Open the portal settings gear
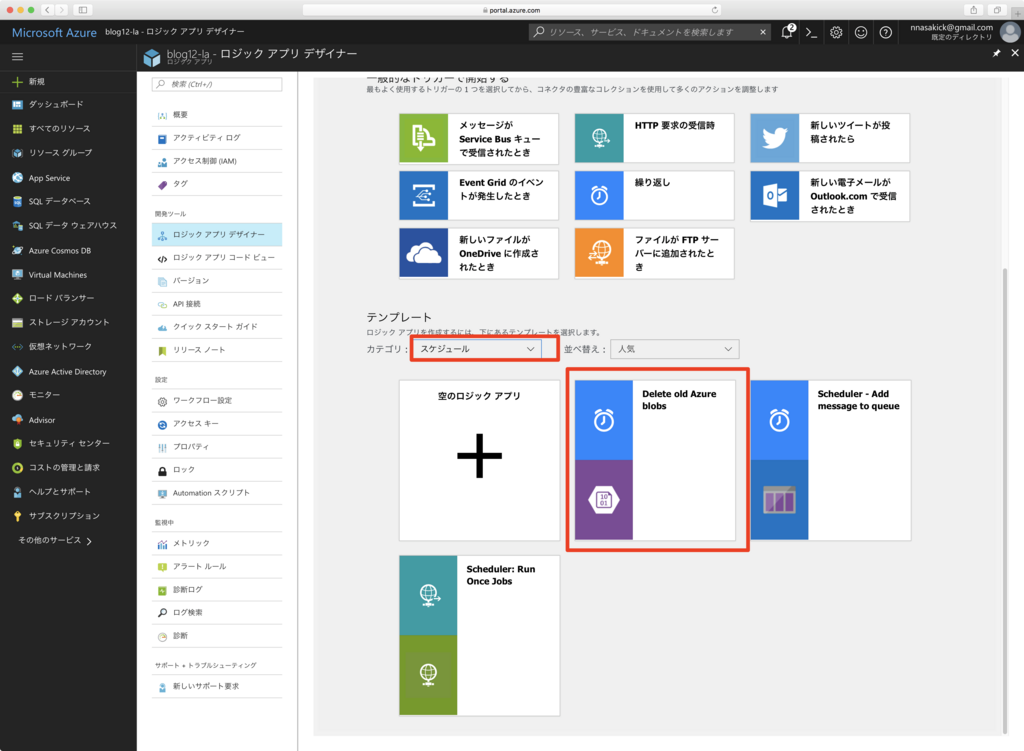This screenshot has width=1024, height=751. [x=836, y=32]
